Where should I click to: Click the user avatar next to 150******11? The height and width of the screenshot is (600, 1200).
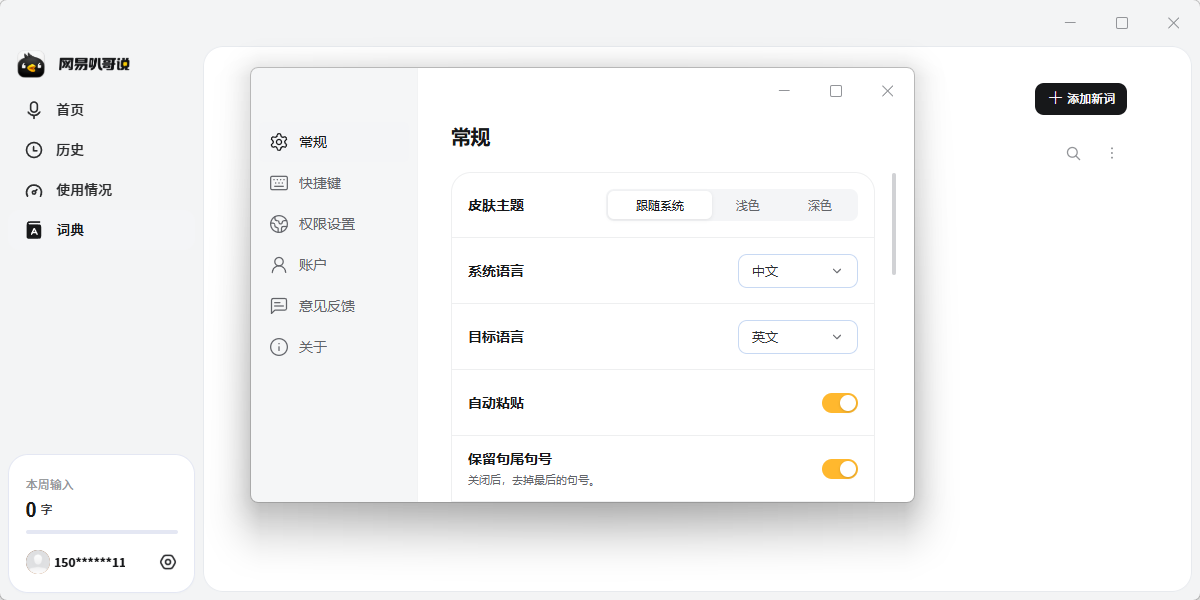(38, 562)
